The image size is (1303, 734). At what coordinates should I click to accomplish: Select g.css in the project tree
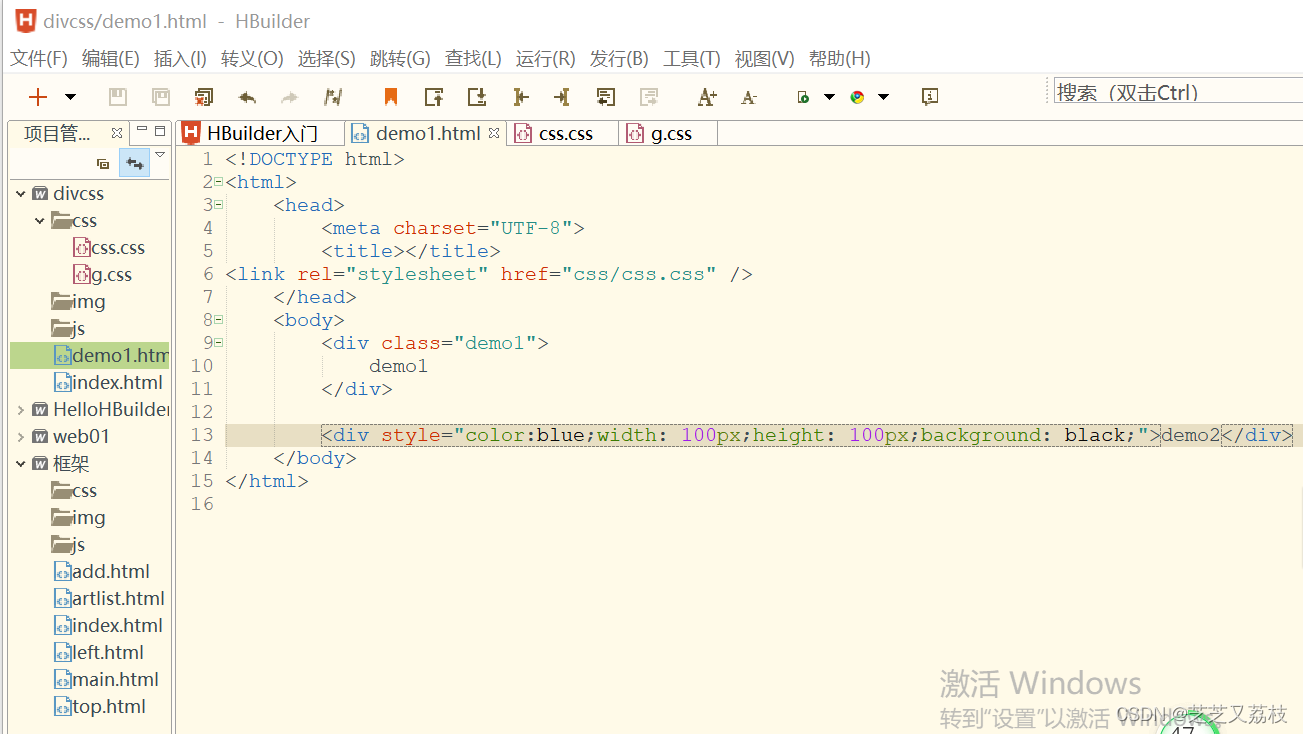(104, 275)
